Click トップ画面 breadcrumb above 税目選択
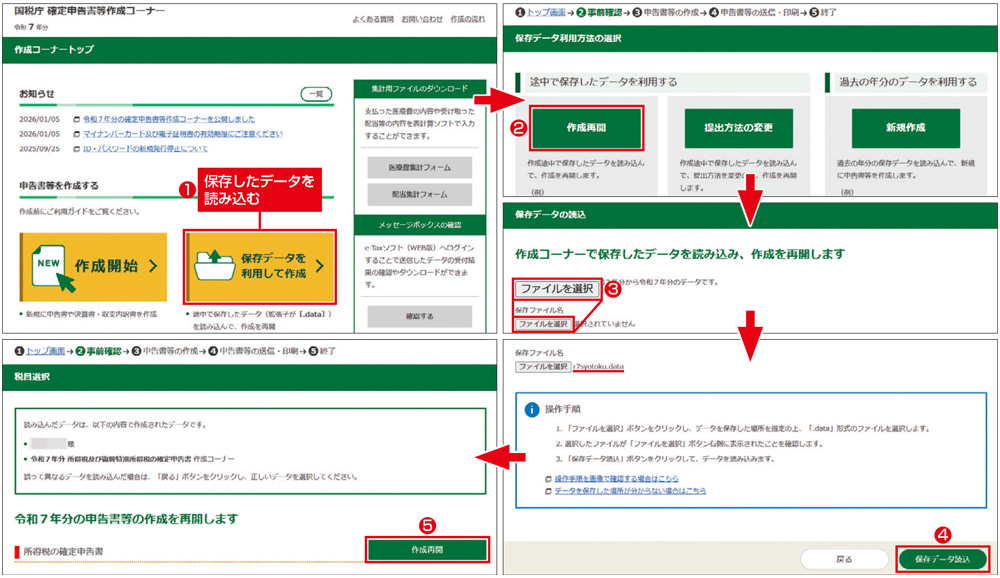The image size is (1000, 578). 45,351
